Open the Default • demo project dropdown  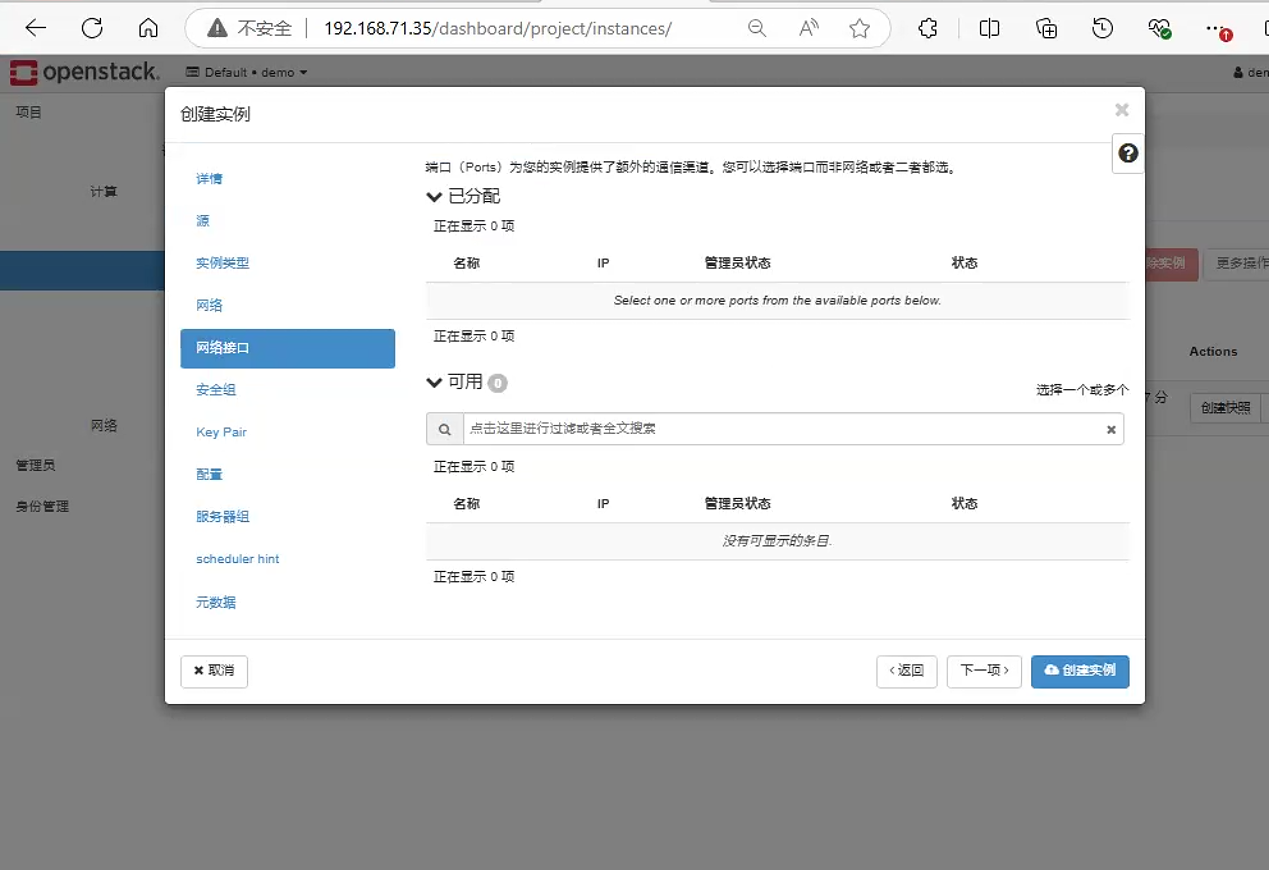point(247,72)
